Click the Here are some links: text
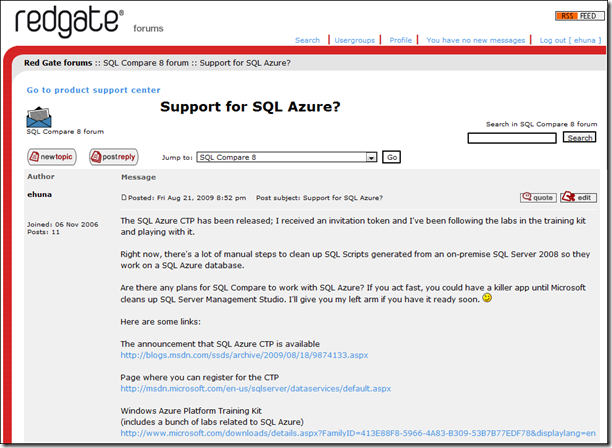Screen dimensions: 612x448 point(160,322)
